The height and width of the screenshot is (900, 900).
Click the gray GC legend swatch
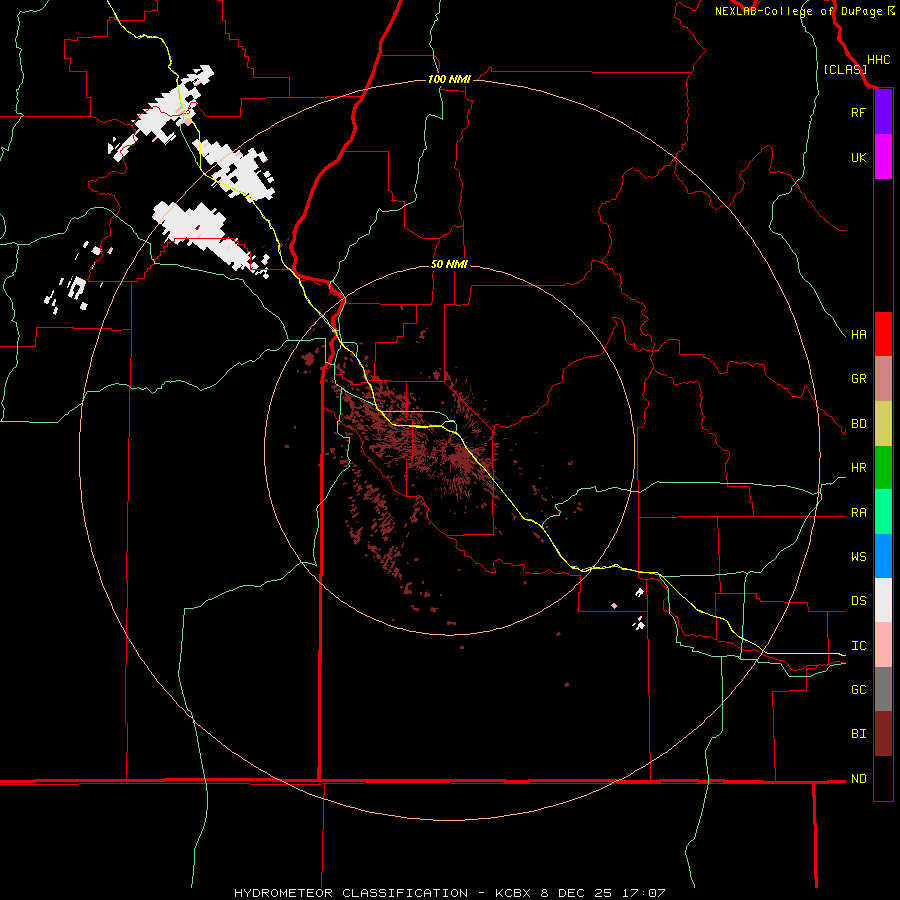(x=883, y=689)
